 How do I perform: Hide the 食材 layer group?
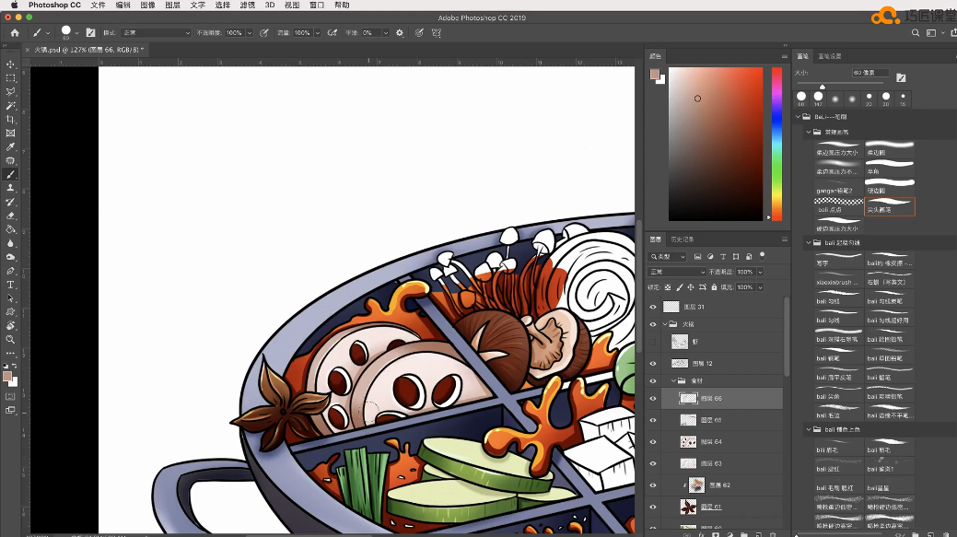point(653,381)
